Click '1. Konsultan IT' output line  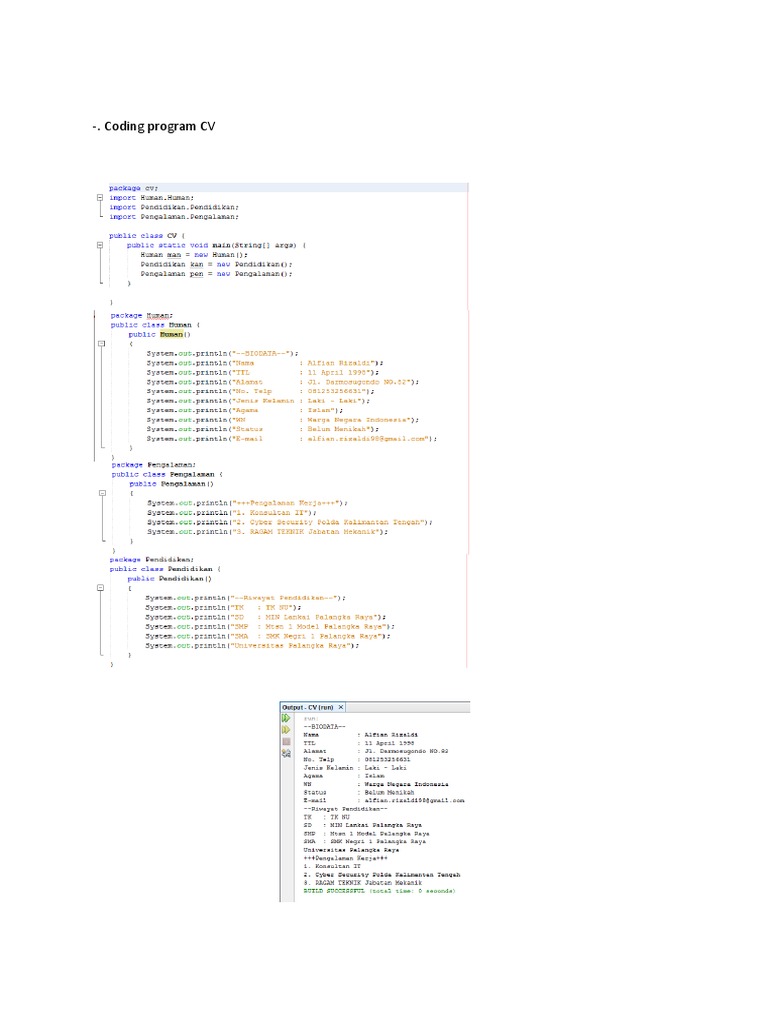coord(332,866)
